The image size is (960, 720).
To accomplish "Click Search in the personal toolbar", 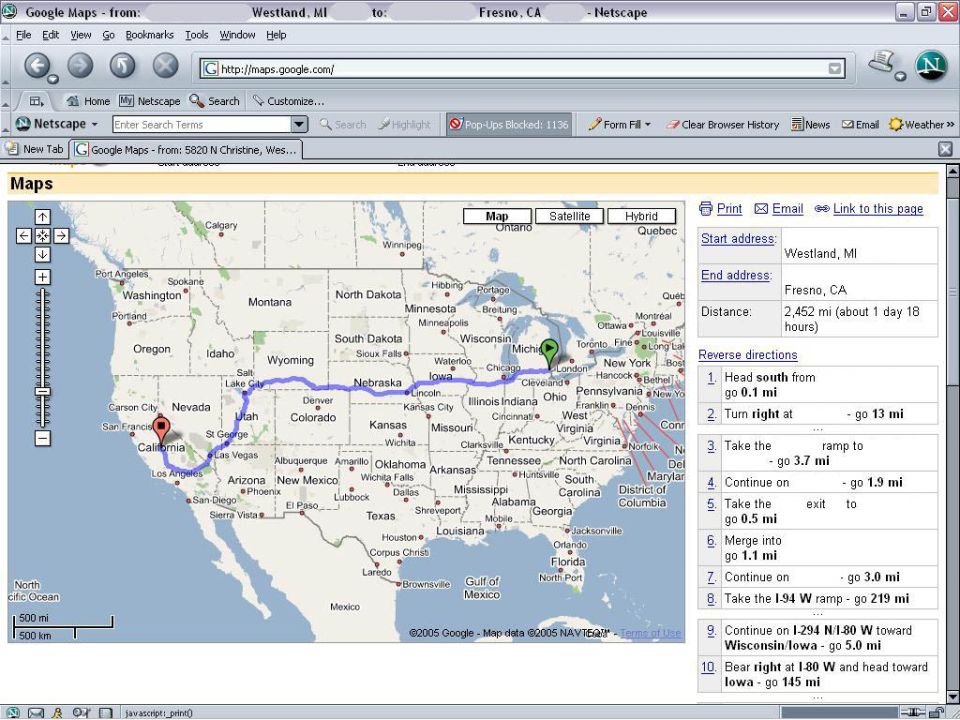I will [x=214, y=101].
